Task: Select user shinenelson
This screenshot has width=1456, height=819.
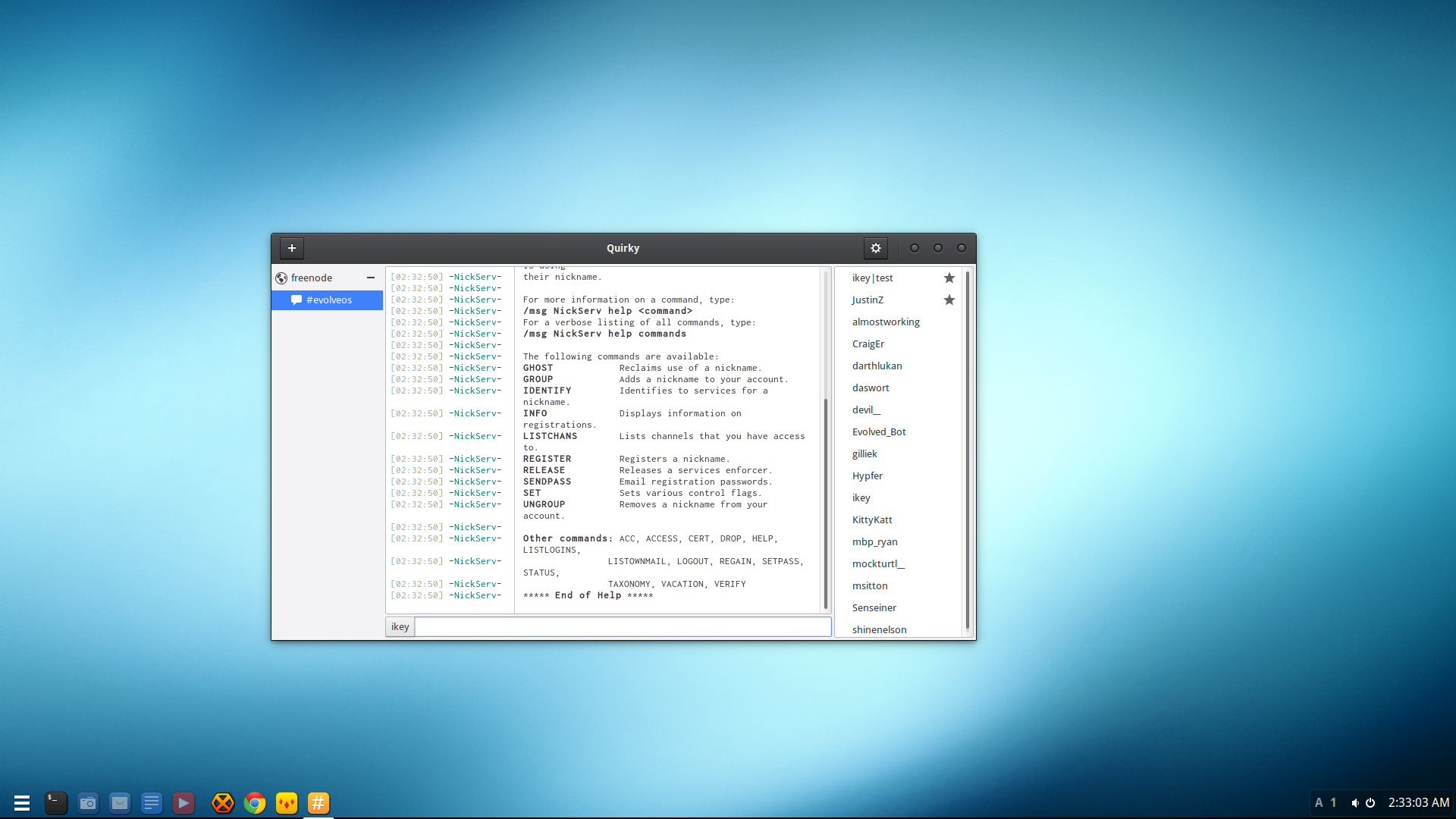Action: point(899,629)
